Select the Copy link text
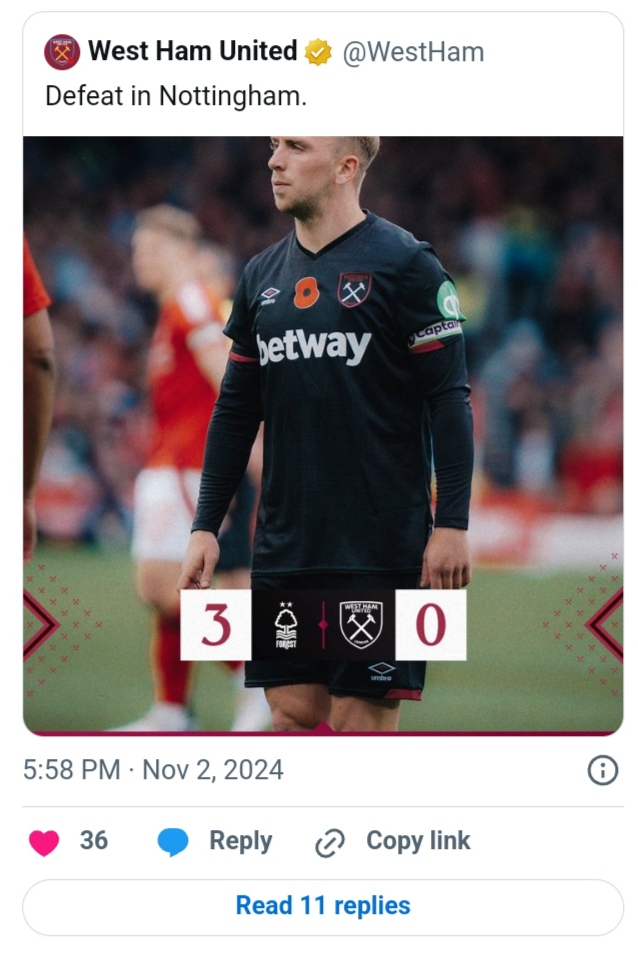This screenshot has width=638, height=956. pyautogui.click(x=418, y=842)
